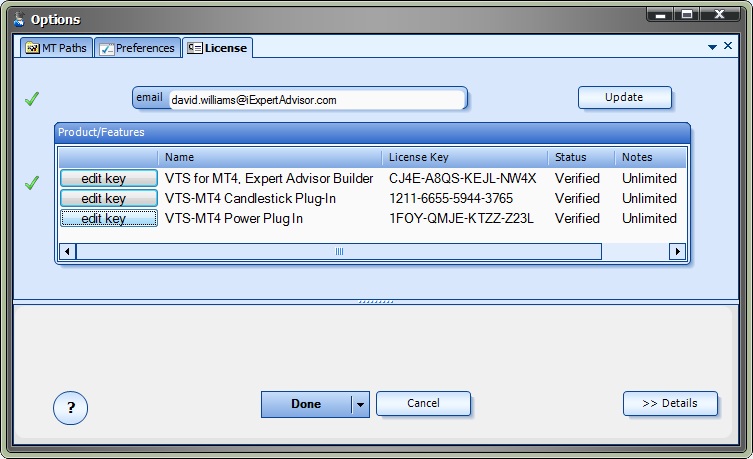This screenshot has height=459, width=753.
Task: Click the Done button
Action: tap(306, 404)
